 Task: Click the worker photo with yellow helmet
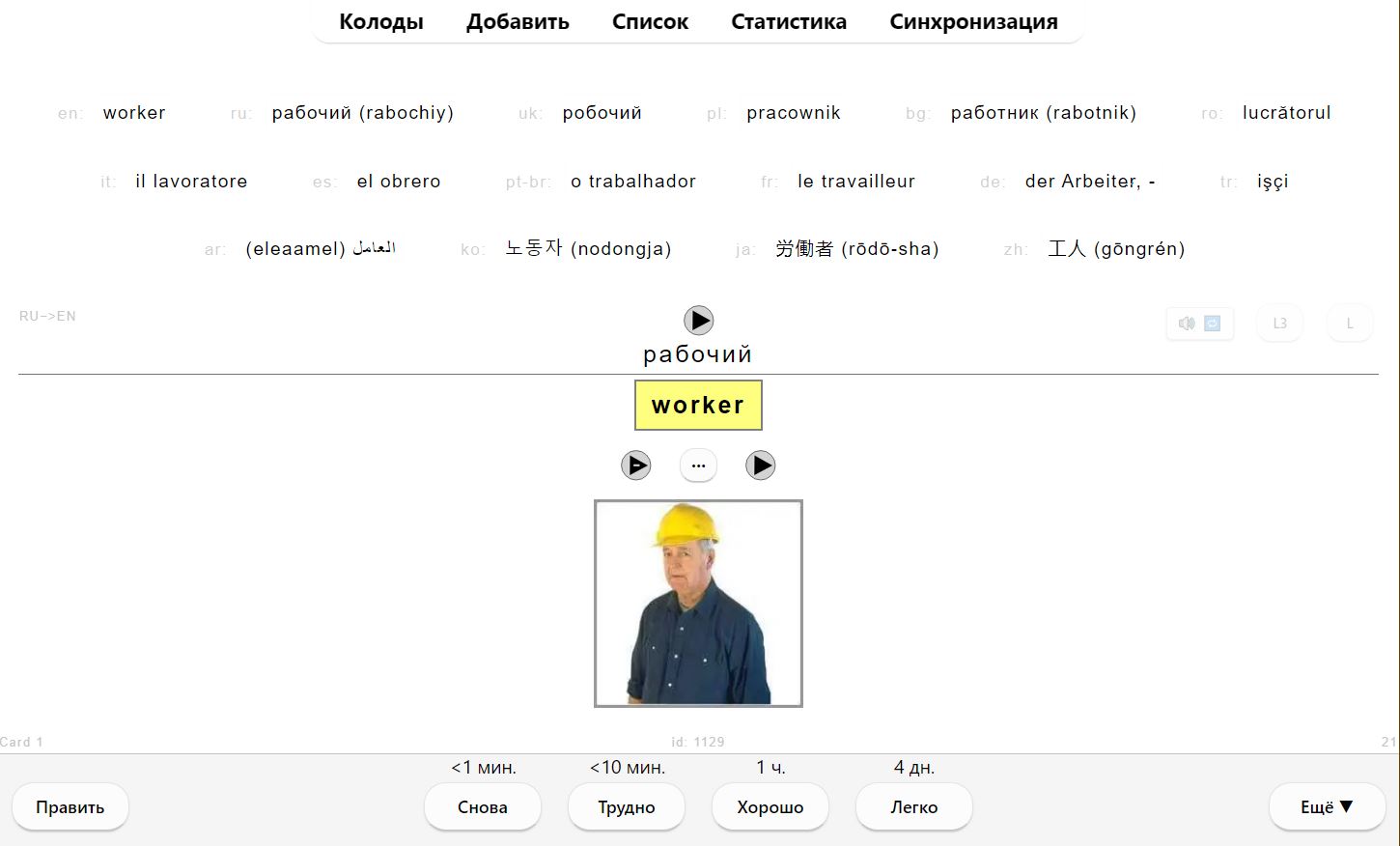click(x=698, y=604)
